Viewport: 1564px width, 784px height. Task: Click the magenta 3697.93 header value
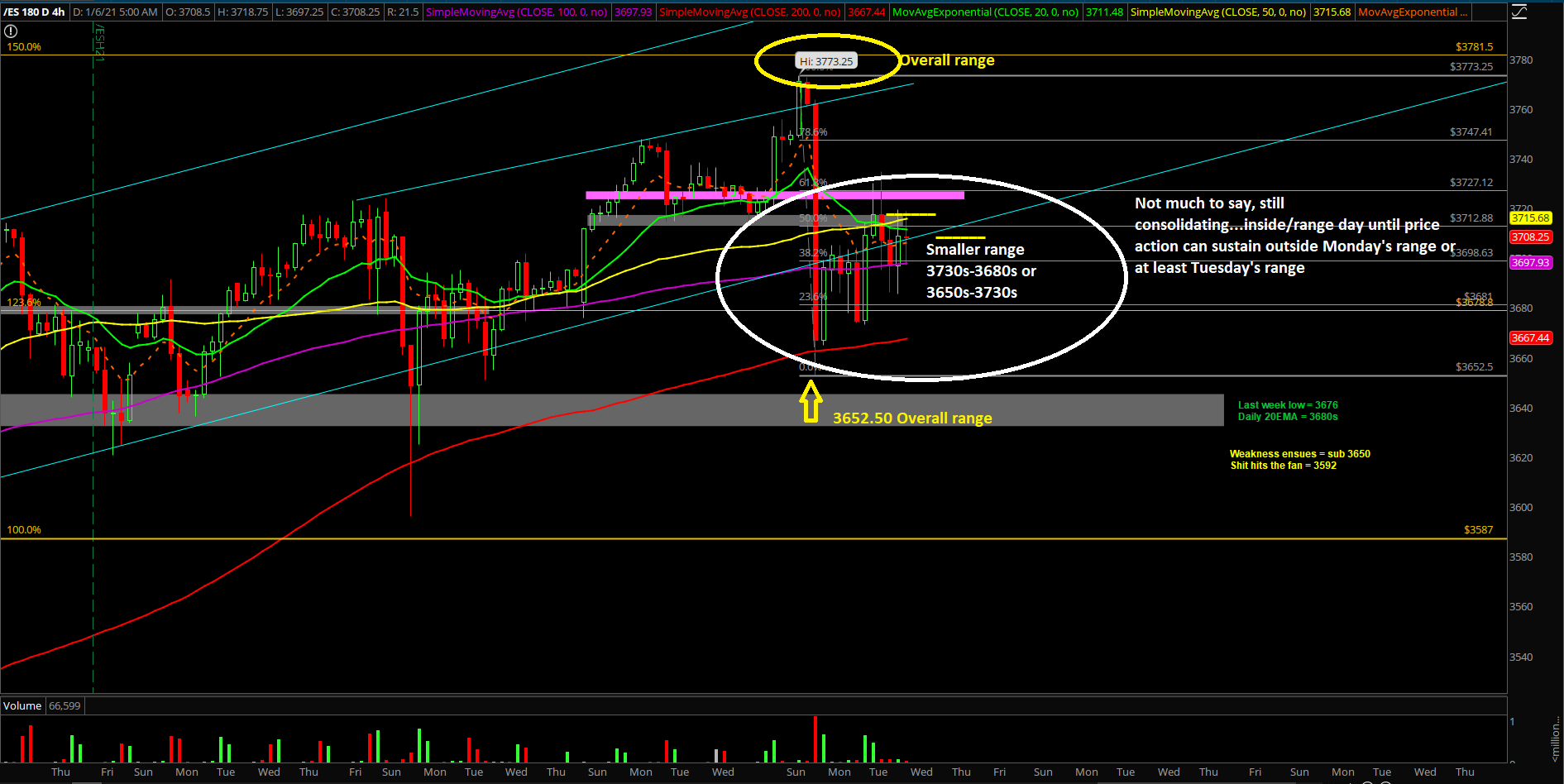pyautogui.click(x=634, y=12)
